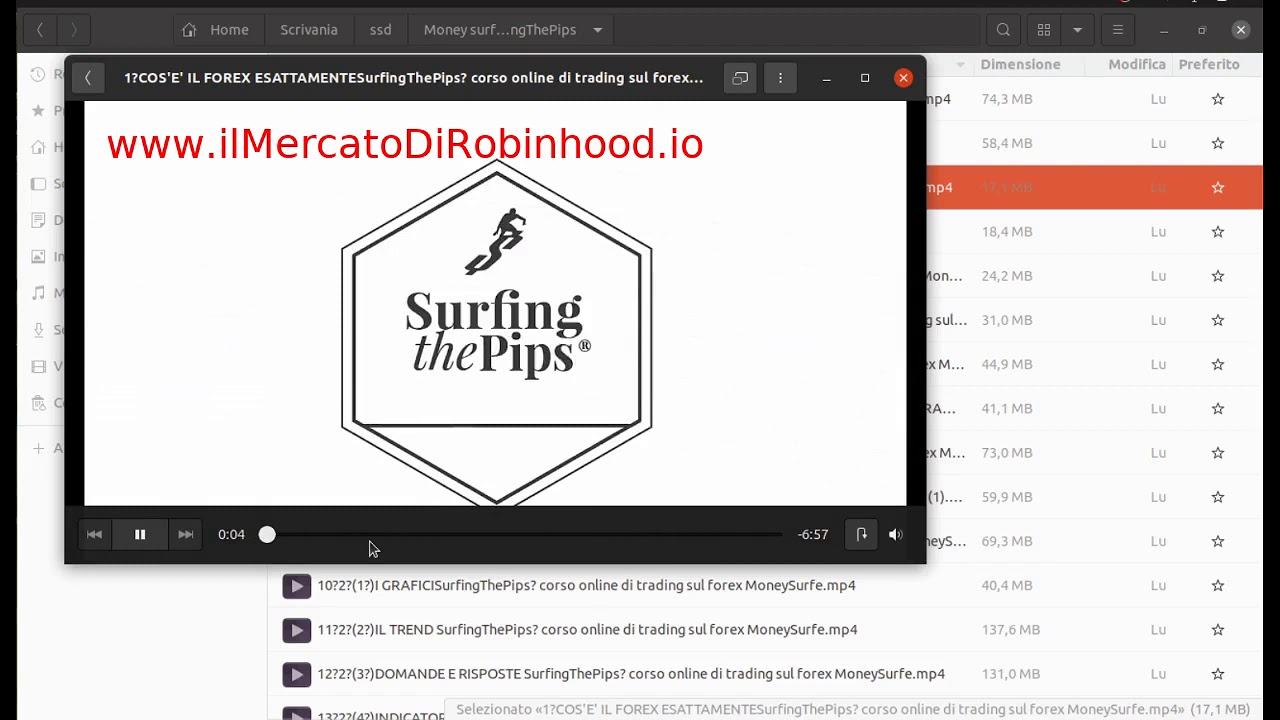Click the remaining time -6:57 label

coord(813,535)
